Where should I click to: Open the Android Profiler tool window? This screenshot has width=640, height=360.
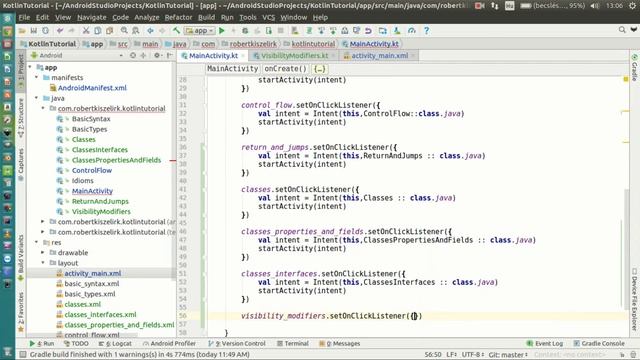[x=169, y=343]
